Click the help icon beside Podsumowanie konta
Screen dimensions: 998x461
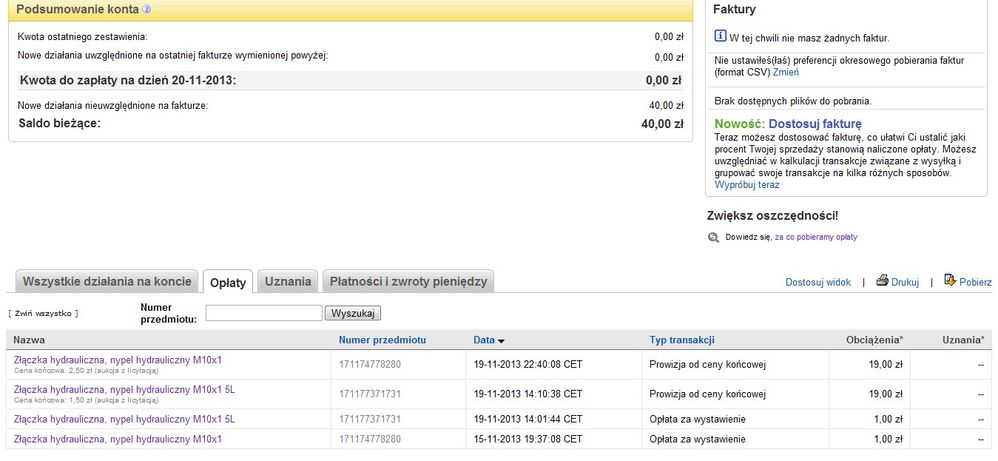(147, 9)
